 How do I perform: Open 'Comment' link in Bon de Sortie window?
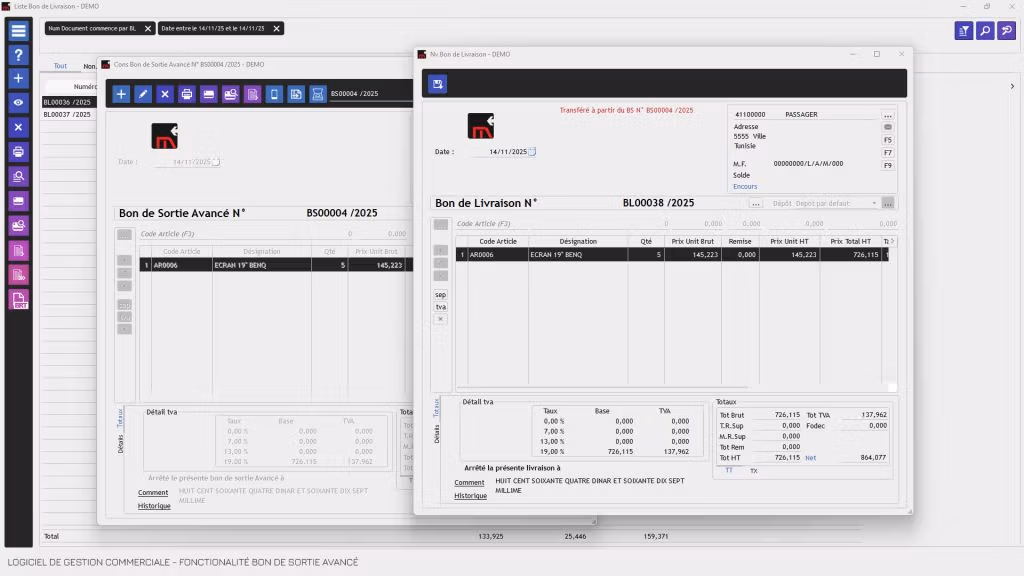click(x=153, y=493)
